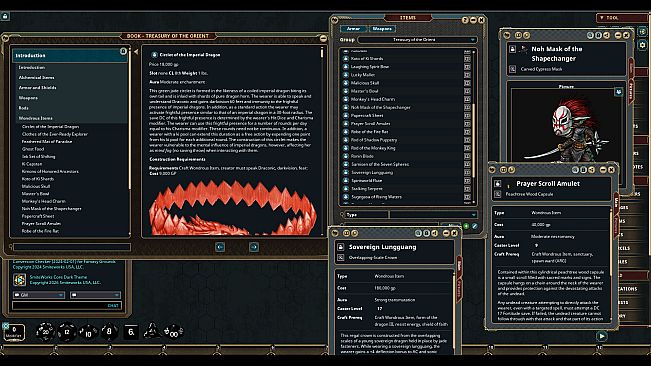This screenshot has height=366, width=651.
Task: Open Ghost Food entry
Action: click(x=33, y=149)
